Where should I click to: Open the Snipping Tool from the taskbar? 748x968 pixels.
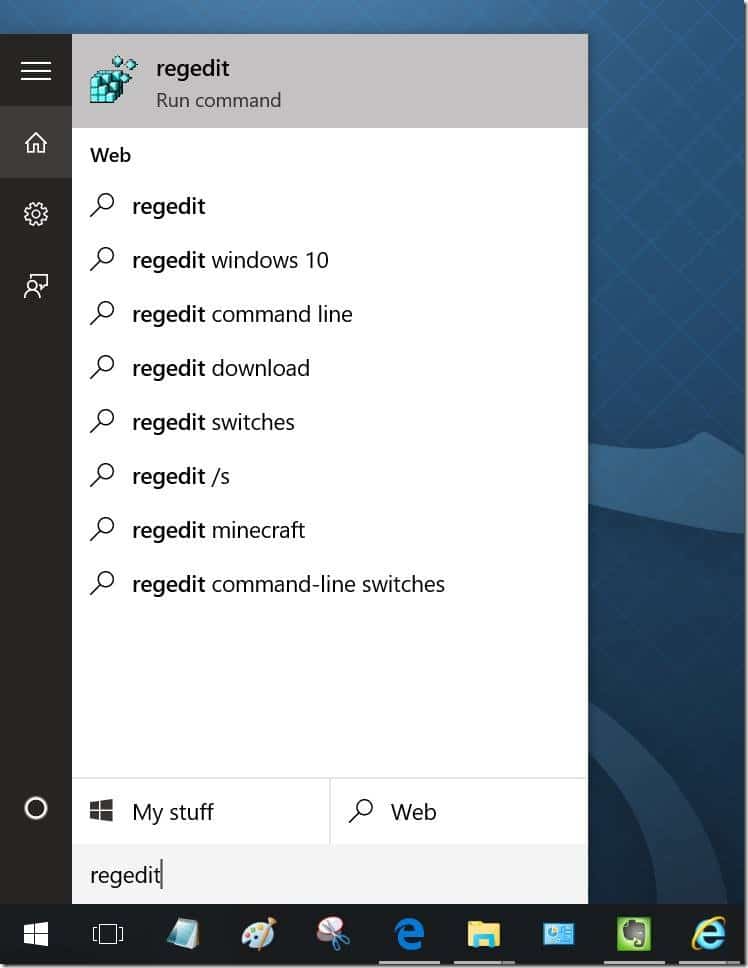334,934
